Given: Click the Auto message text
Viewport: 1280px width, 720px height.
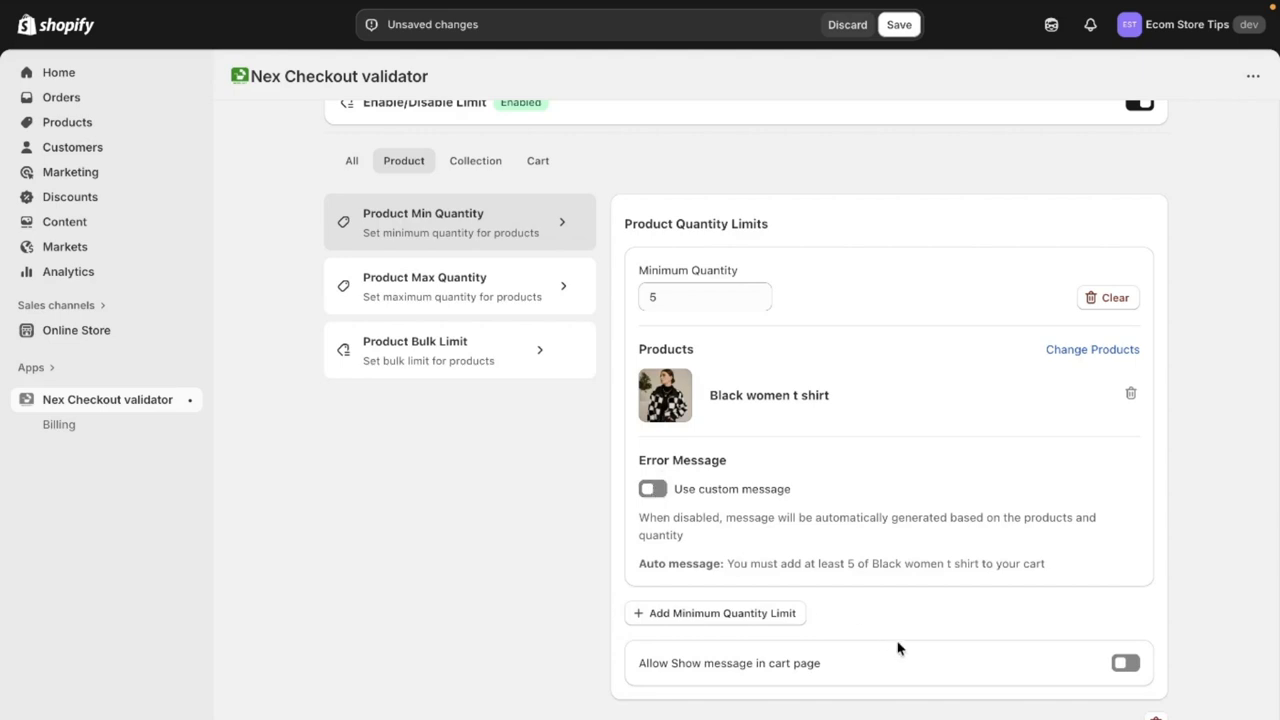Looking at the screenshot, I should (842, 564).
